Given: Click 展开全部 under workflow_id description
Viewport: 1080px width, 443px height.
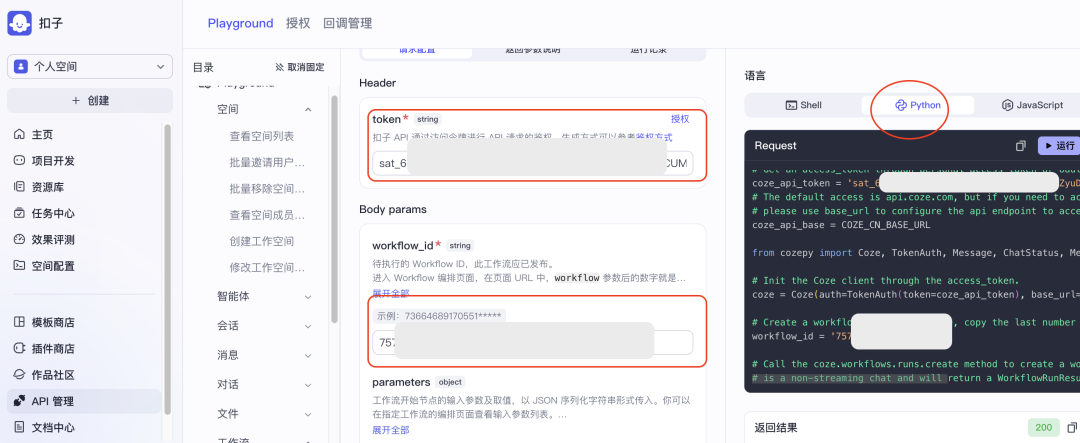Looking at the screenshot, I should pyautogui.click(x=391, y=293).
